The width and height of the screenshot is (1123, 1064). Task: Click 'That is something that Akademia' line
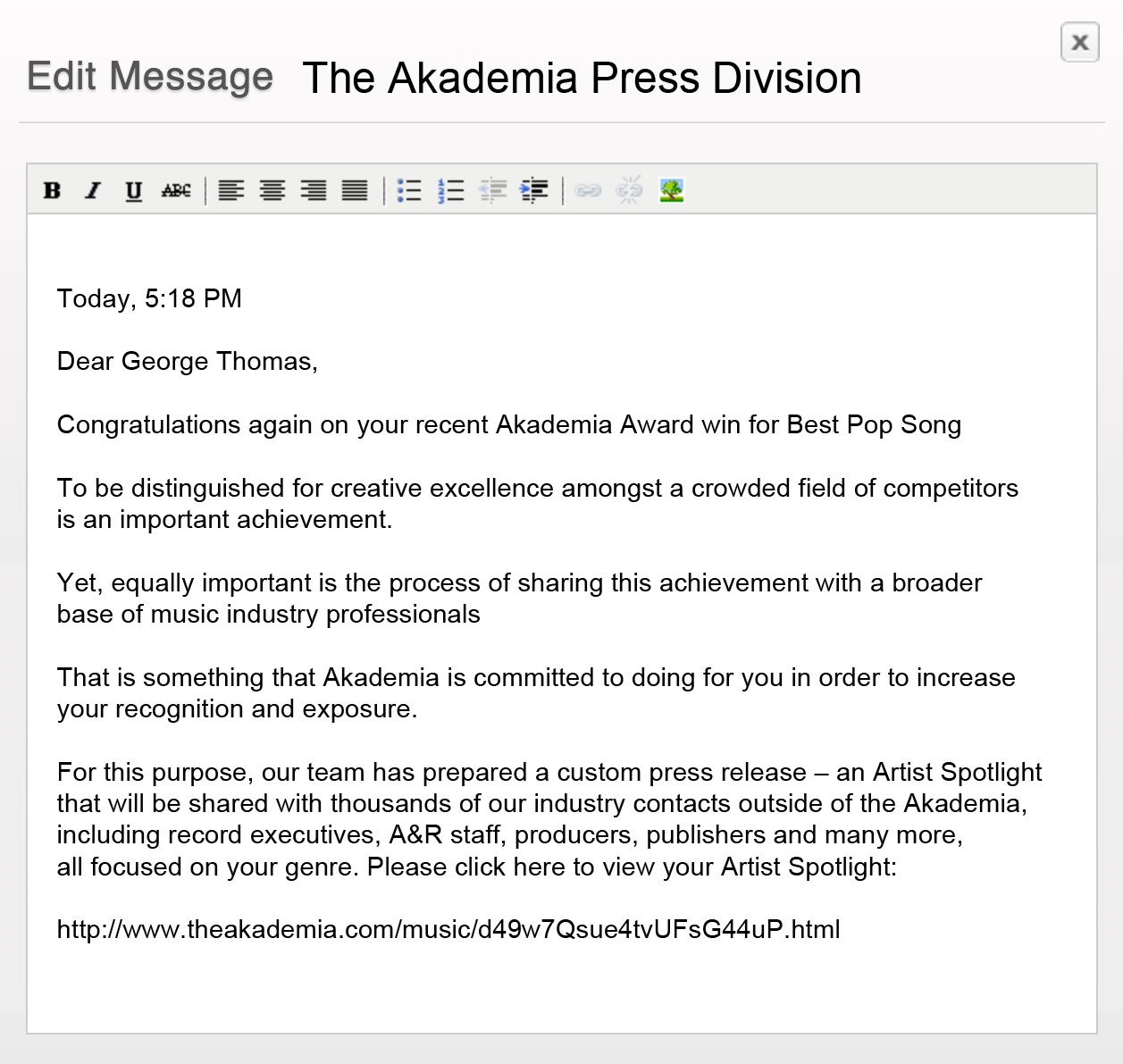(x=536, y=677)
